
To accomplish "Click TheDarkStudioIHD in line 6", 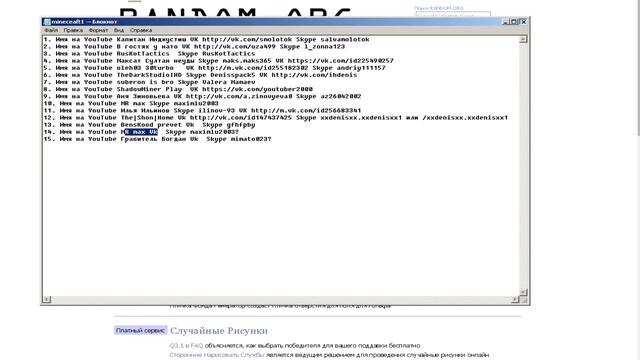I will pos(149,75).
